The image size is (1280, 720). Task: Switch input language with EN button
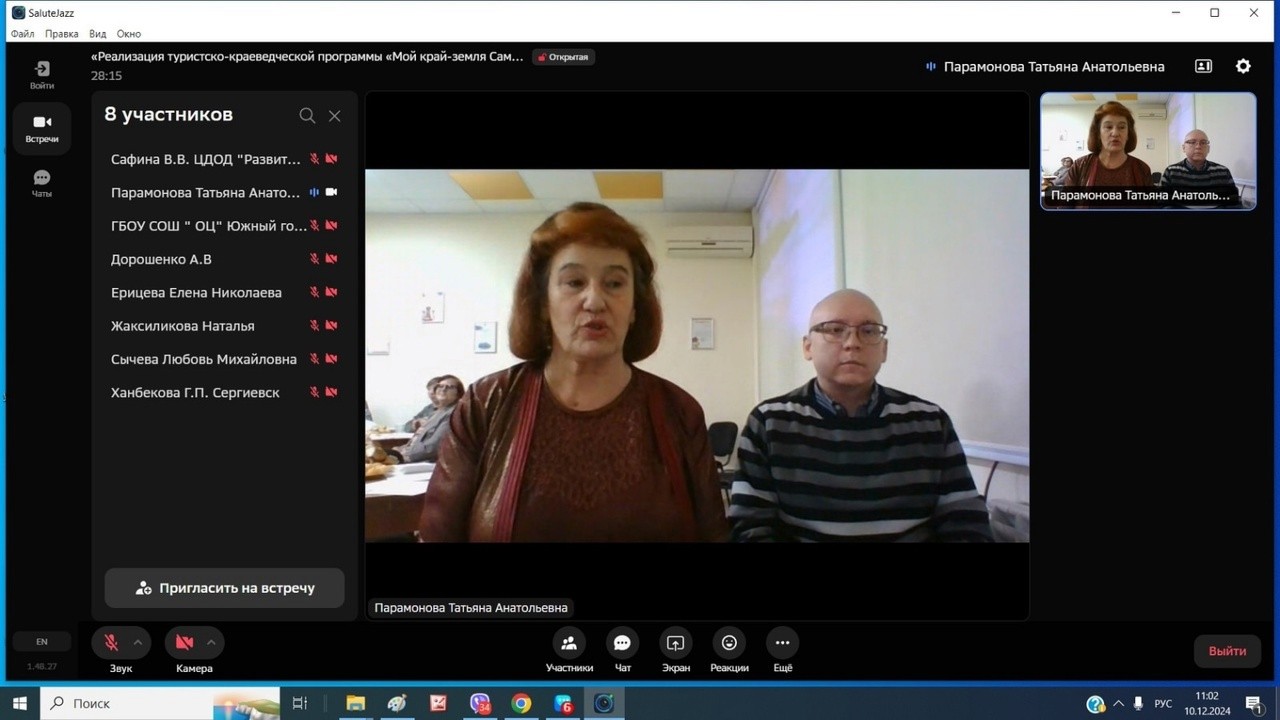[42, 642]
